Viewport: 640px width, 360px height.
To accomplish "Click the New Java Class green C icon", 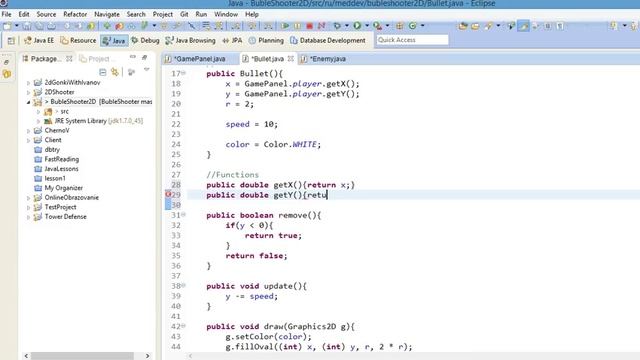I will click(x=413, y=26).
